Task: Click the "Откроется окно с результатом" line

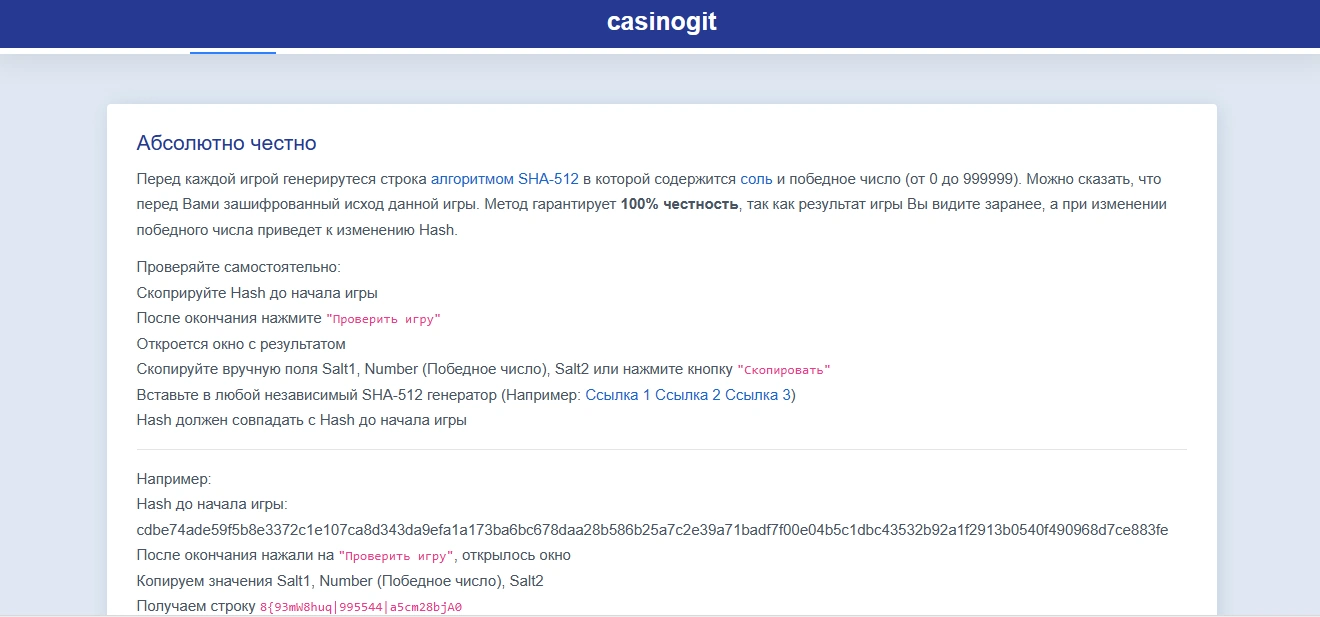Action: [241, 344]
